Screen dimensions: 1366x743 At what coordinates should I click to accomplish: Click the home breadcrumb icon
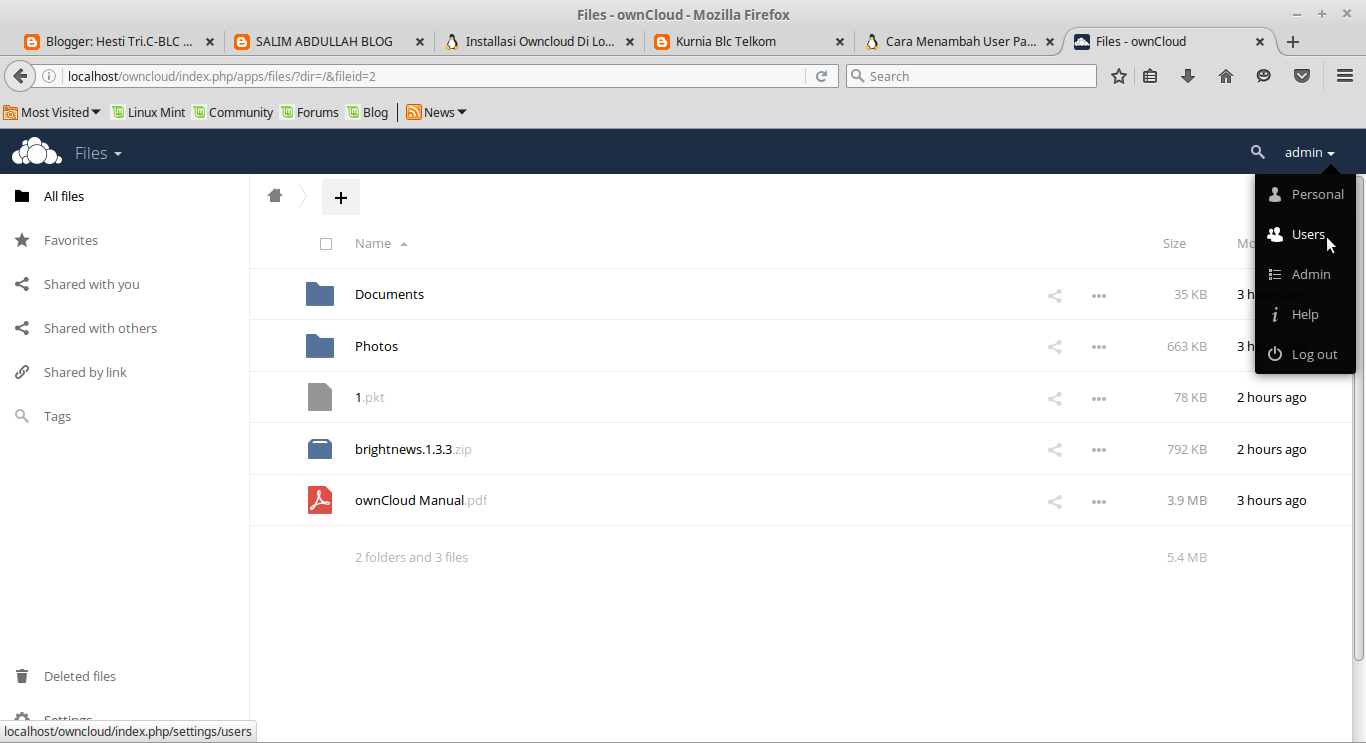click(275, 196)
